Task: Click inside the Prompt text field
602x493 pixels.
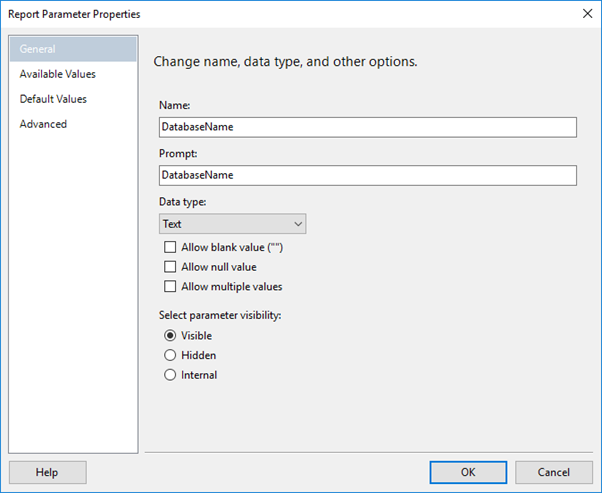Action: pos(368,175)
